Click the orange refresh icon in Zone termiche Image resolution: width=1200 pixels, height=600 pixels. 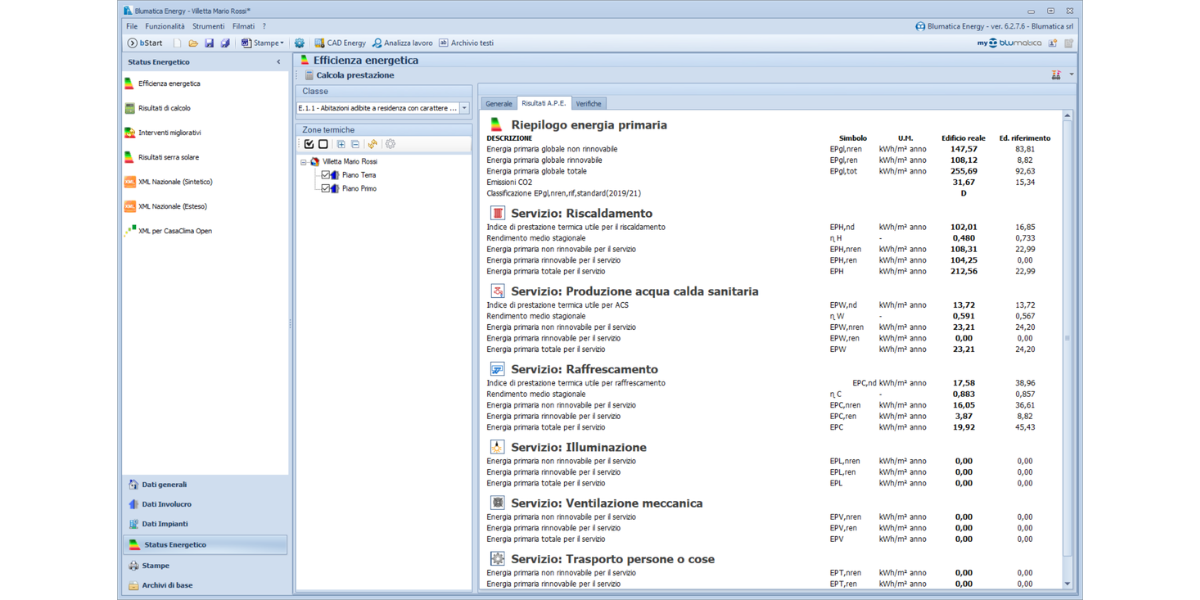(x=373, y=144)
